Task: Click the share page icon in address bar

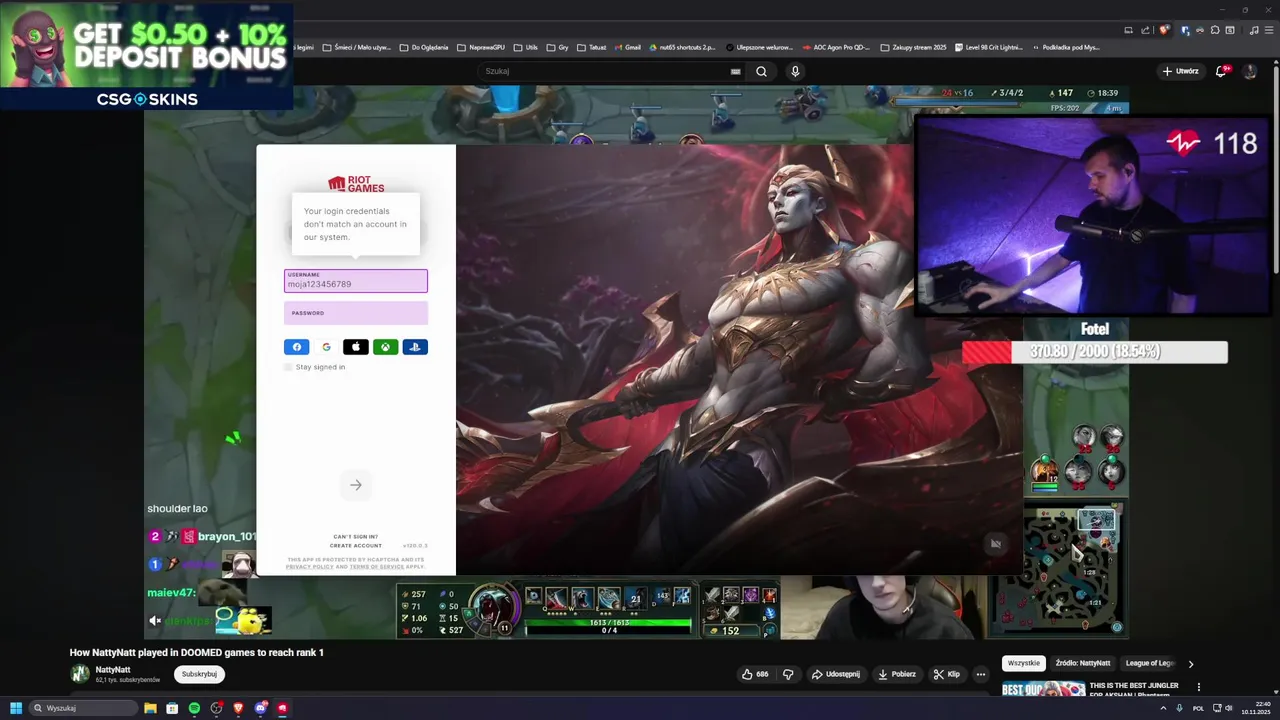Action: tap(1146, 30)
